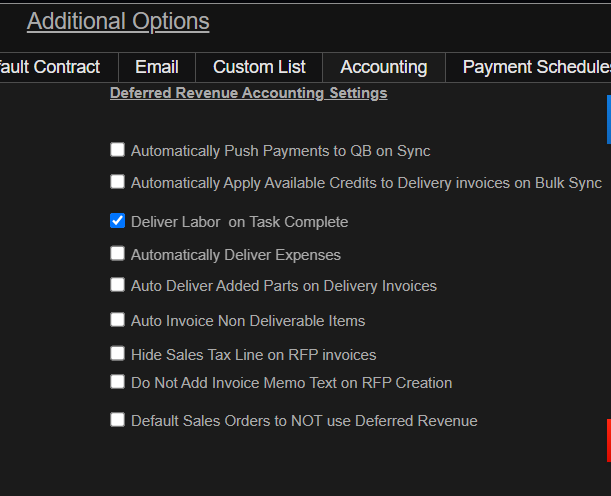
Task: Check Hide Sales Tax Line on RFP invoices
Action: coord(118,354)
